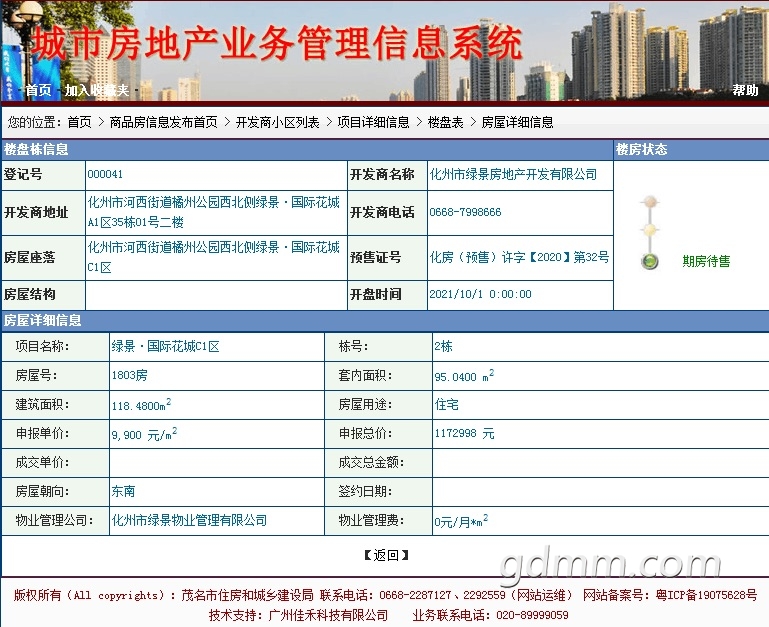The width and height of the screenshot is (769, 627).
Task: Open the 帮助 link
Action: [745, 90]
